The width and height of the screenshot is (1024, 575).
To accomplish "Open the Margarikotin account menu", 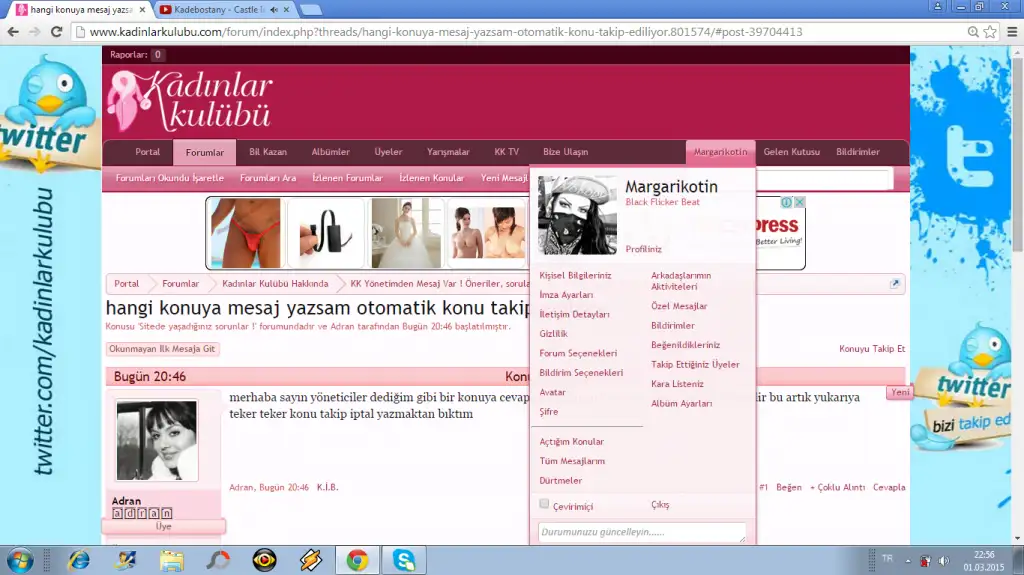I will (720, 152).
